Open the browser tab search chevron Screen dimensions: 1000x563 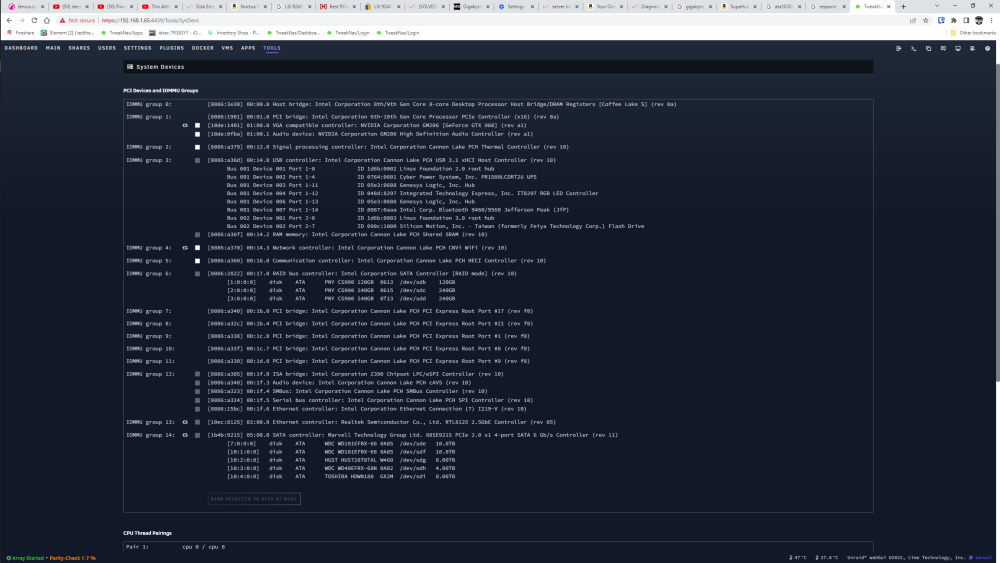(937, 6)
